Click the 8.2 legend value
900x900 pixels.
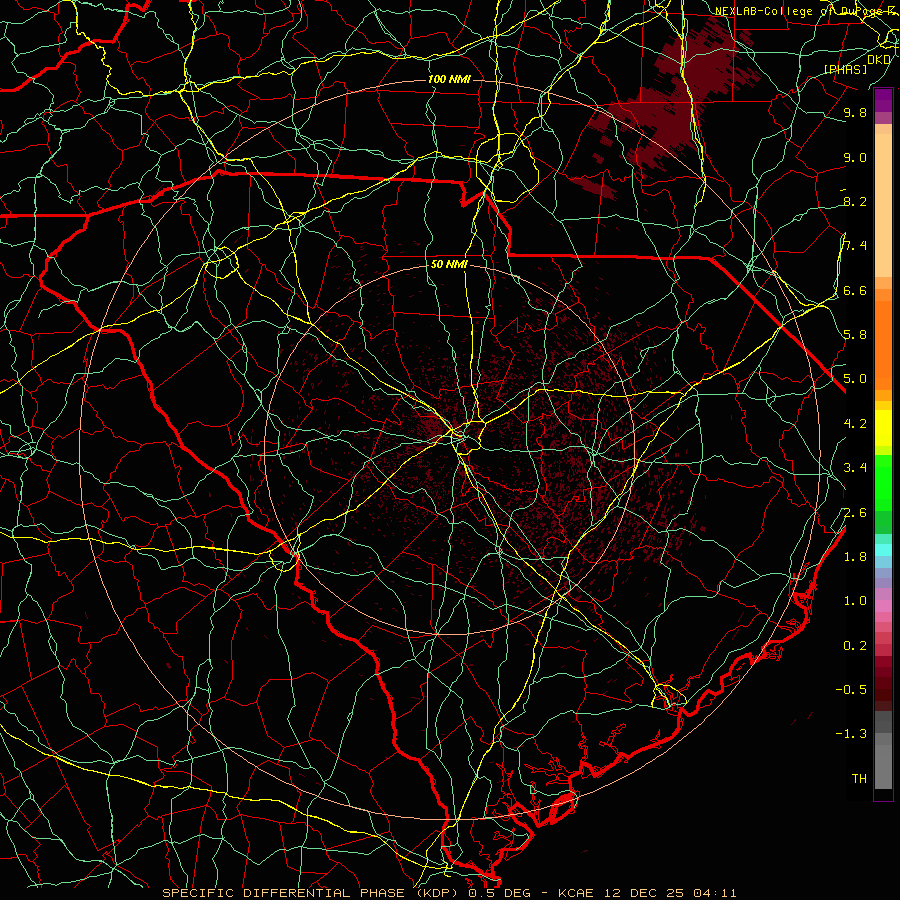pos(855,201)
